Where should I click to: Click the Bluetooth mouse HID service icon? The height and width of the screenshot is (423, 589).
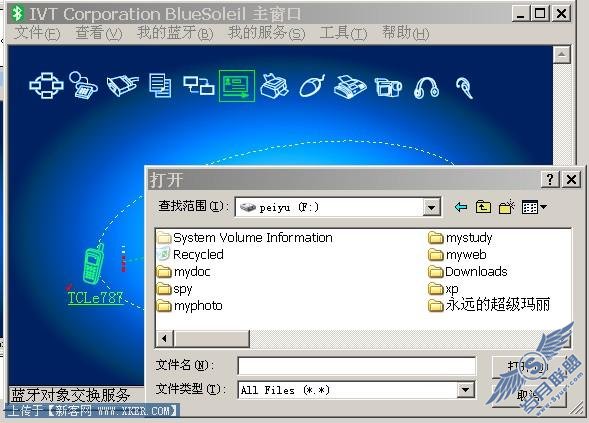tap(312, 86)
